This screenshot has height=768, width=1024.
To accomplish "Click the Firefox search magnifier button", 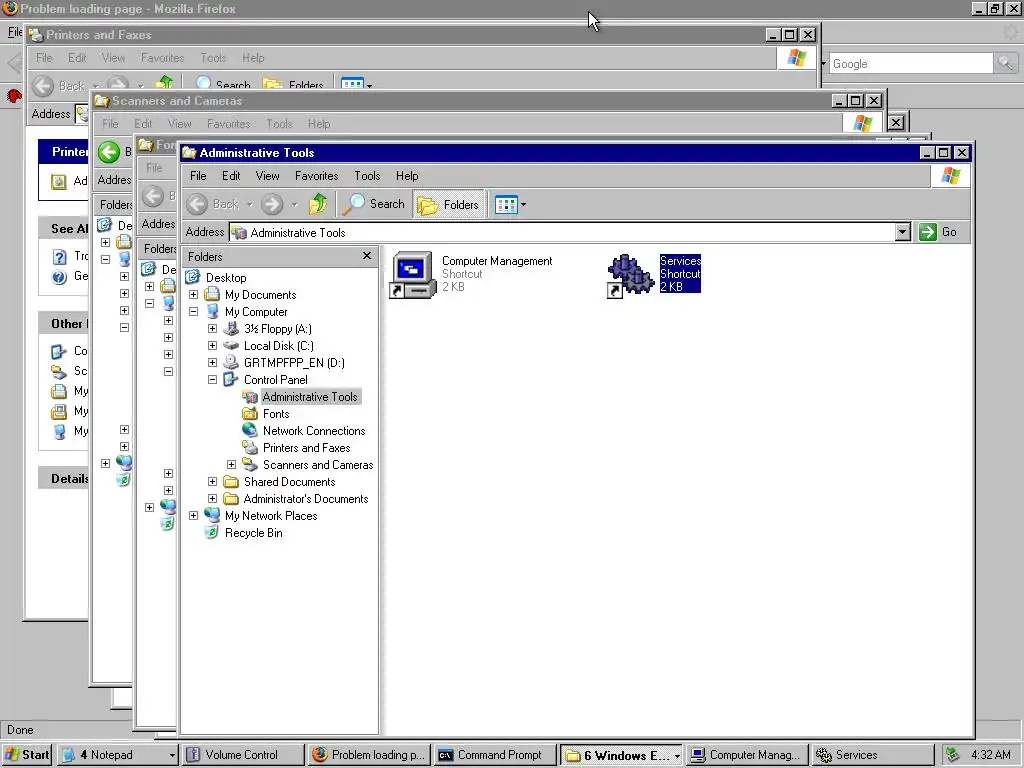I will pos(1005,63).
